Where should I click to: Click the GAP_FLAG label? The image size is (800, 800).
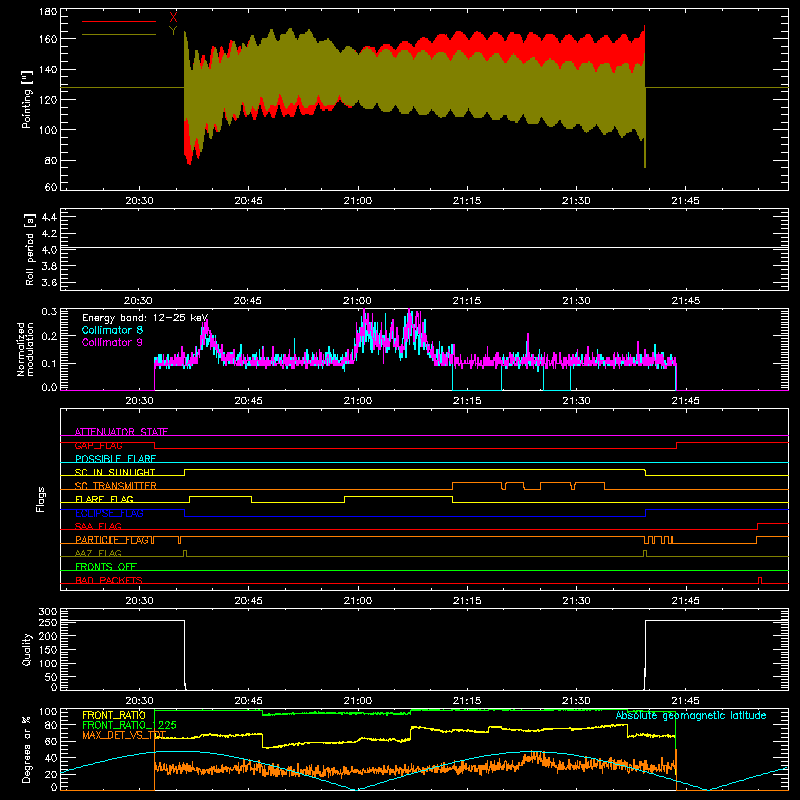pos(98,445)
